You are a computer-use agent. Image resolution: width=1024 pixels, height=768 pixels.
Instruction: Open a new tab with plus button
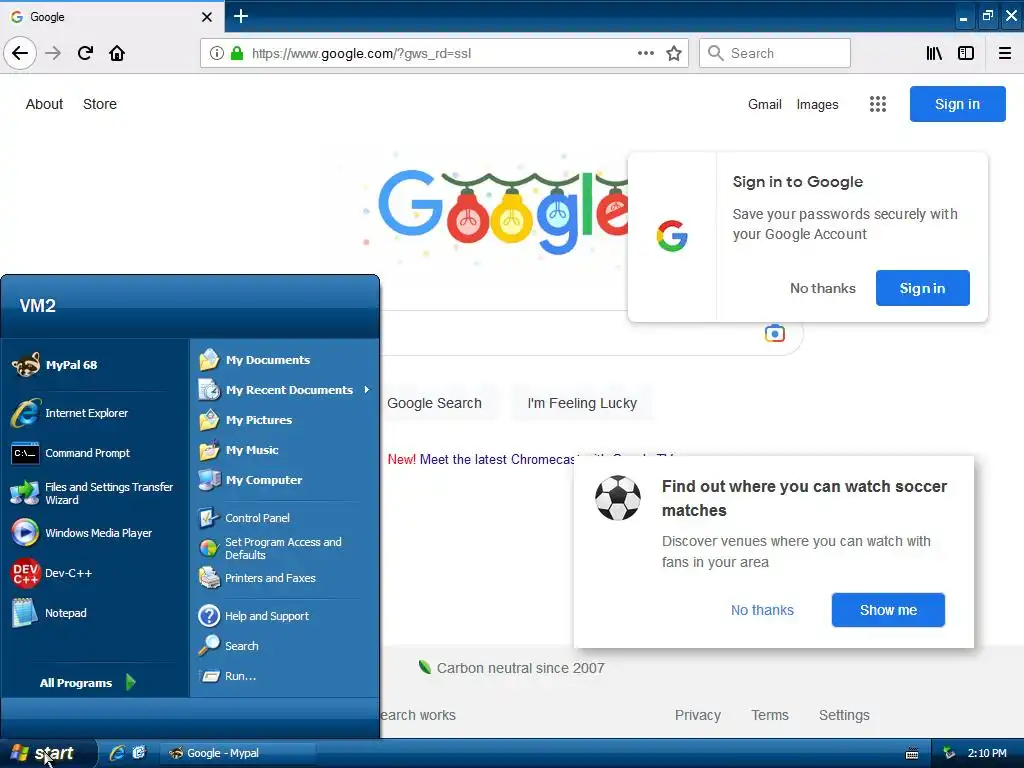tap(241, 16)
